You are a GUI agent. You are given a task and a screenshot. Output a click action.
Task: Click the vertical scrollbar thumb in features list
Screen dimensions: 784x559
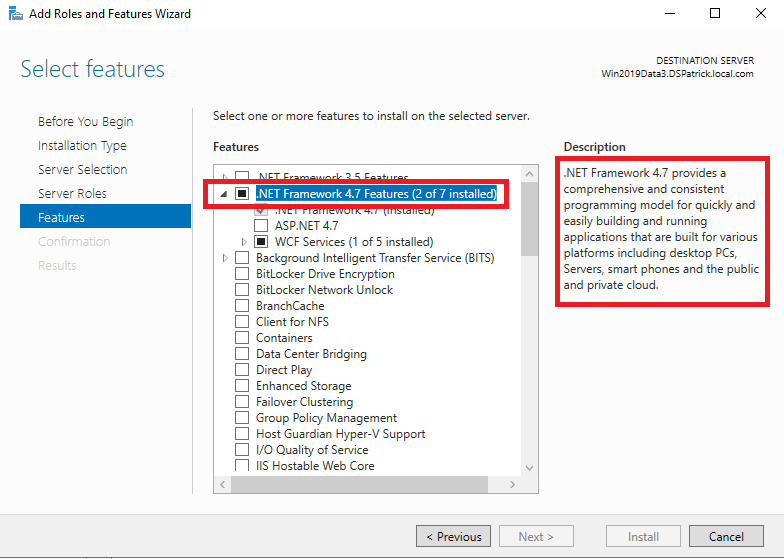pyautogui.click(x=530, y=219)
